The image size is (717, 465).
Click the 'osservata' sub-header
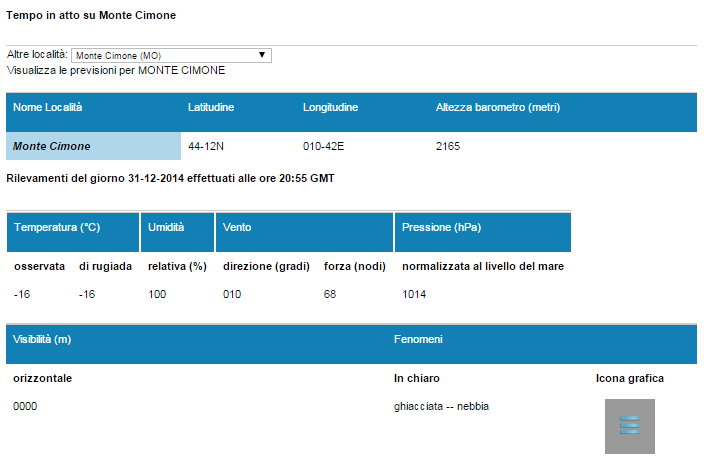tap(39, 267)
